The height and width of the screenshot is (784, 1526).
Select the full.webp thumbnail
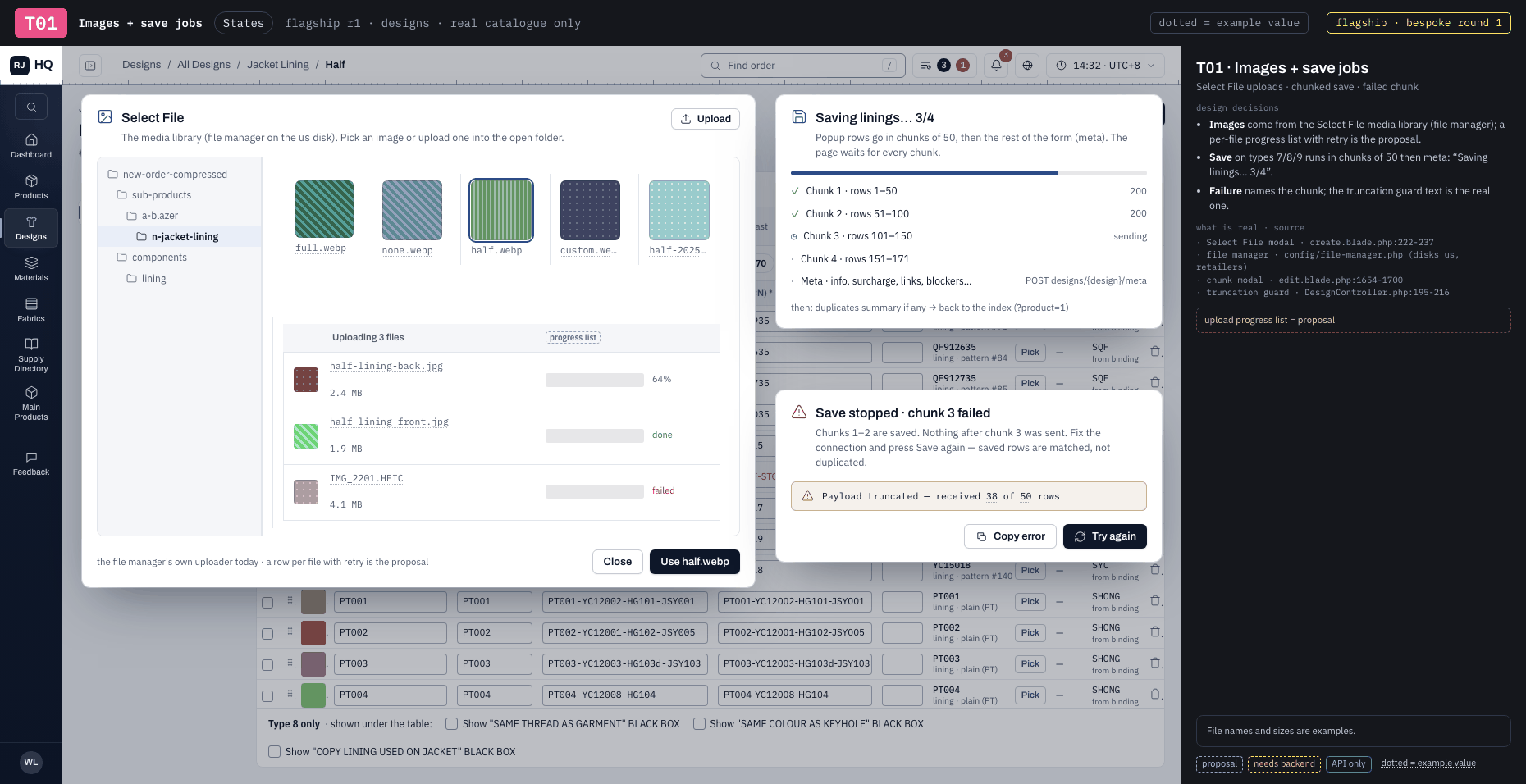click(324, 209)
